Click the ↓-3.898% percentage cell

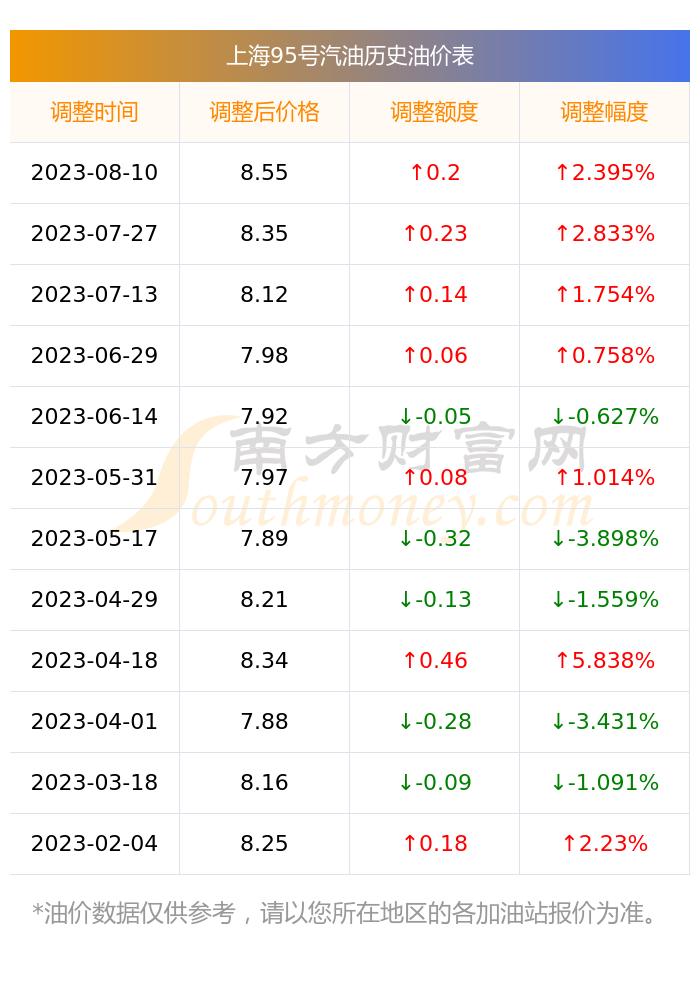click(x=604, y=538)
